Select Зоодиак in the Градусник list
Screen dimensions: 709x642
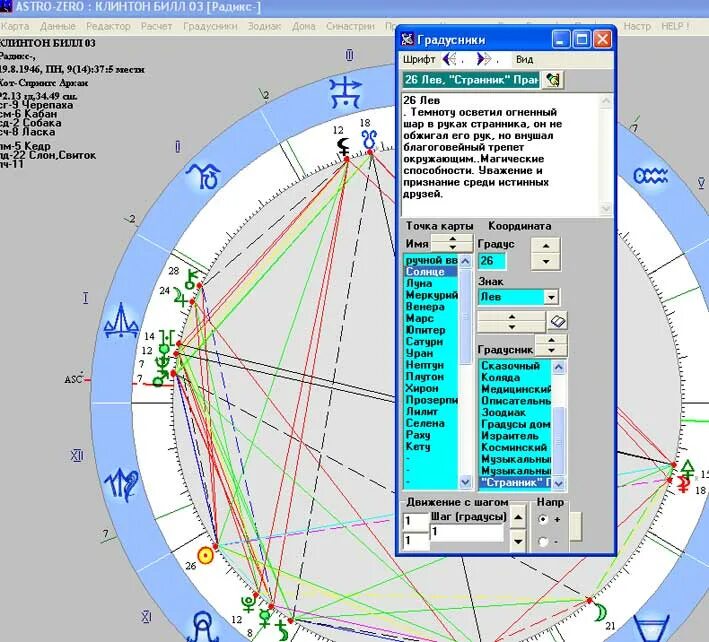(515, 412)
